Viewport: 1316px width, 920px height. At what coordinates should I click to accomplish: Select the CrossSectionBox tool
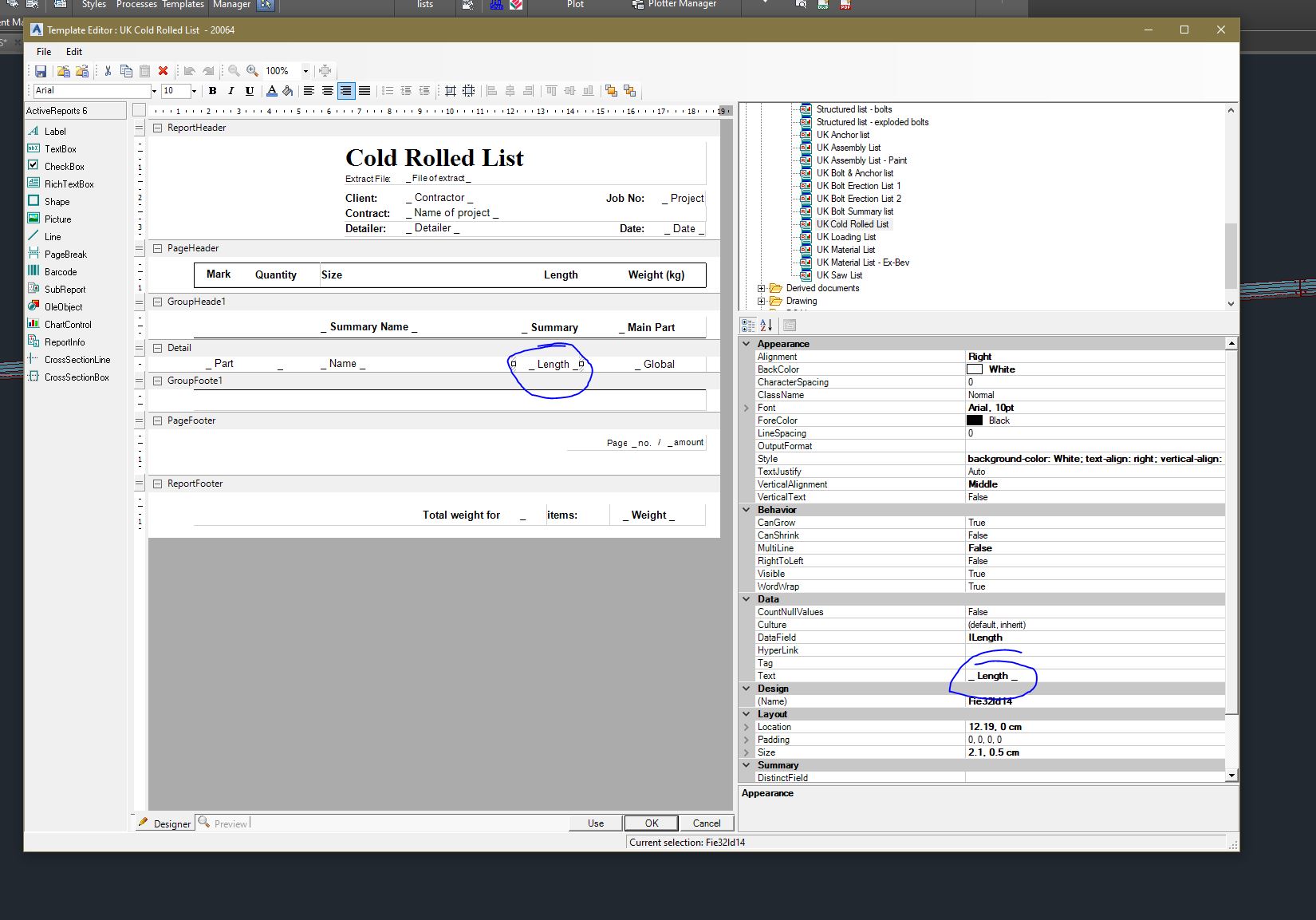click(x=77, y=377)
